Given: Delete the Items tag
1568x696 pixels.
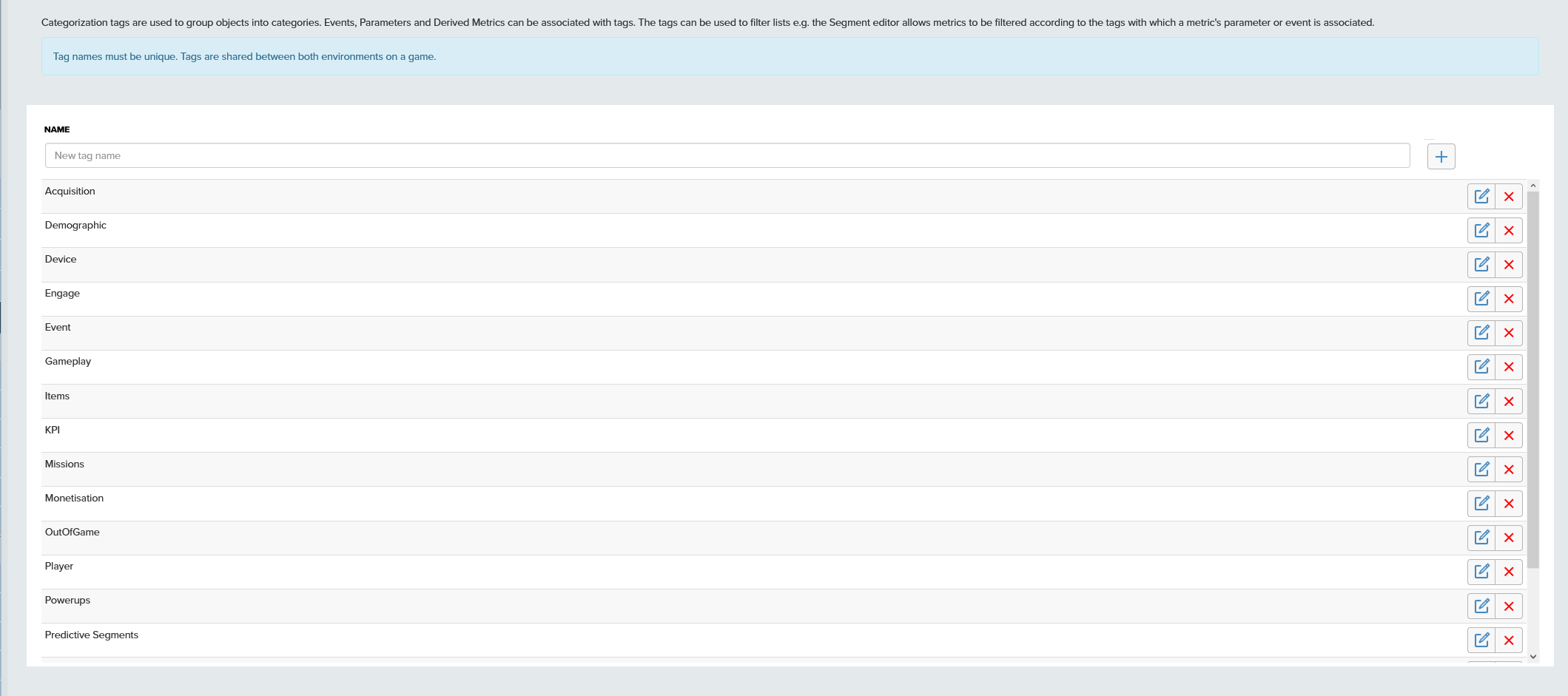Looking at the screenshot, I should coord(1509,401).
